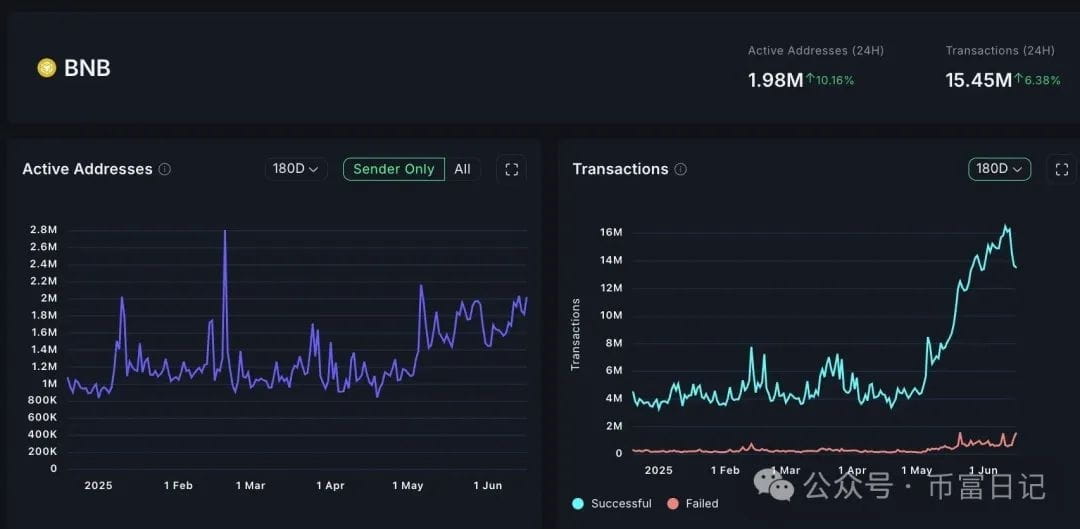Click the 1.98M active addresses value
This screenshot has height=529, width=1080.
coord(776,81)
